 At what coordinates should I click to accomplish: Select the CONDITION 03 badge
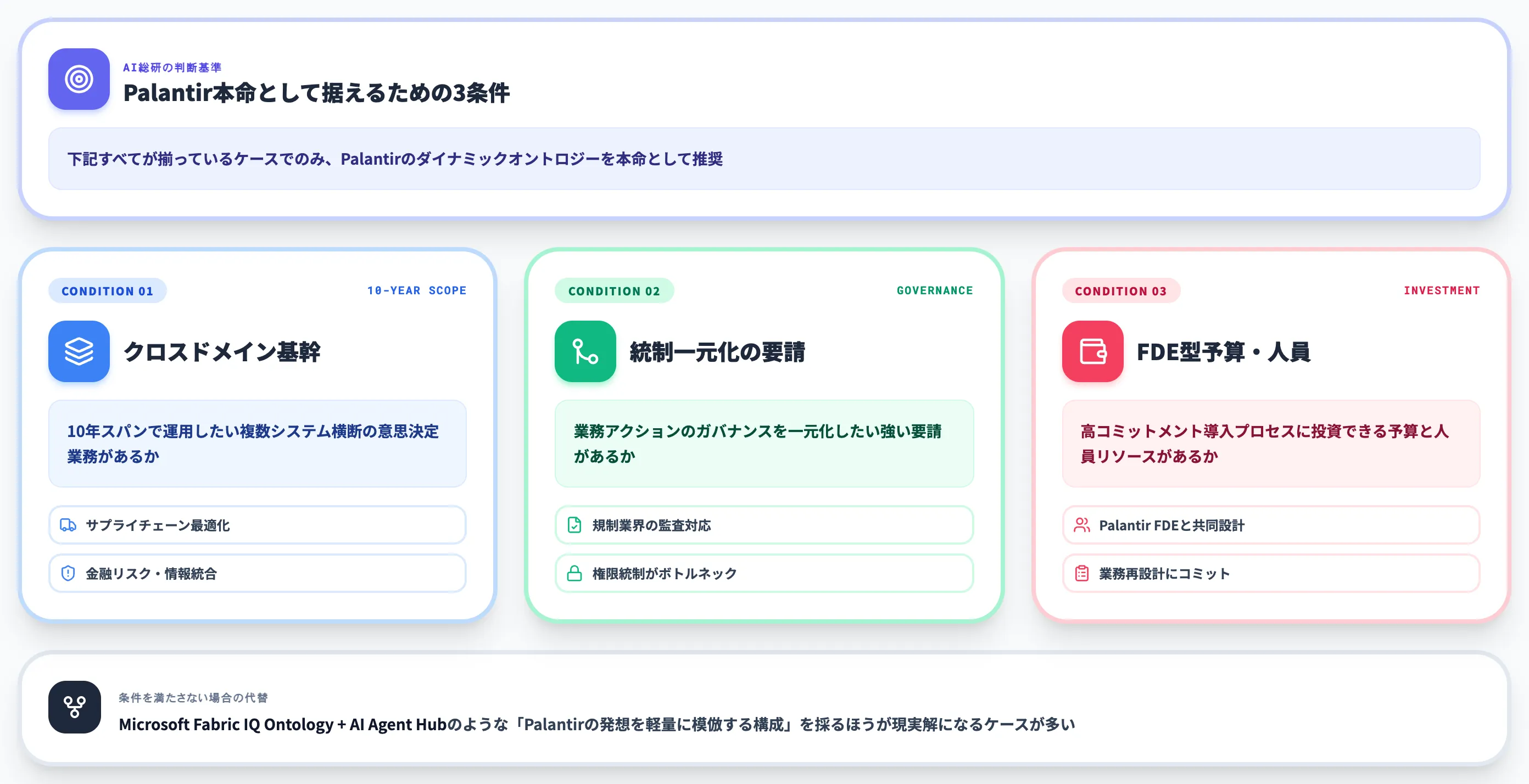[1121, 291]
